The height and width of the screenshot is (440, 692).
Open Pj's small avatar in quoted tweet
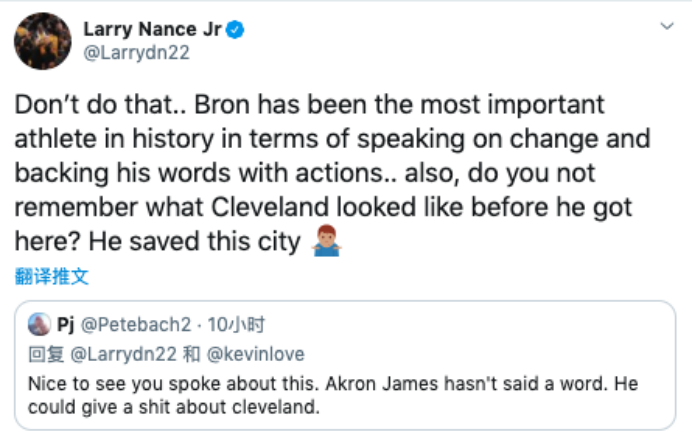(40, 325)
